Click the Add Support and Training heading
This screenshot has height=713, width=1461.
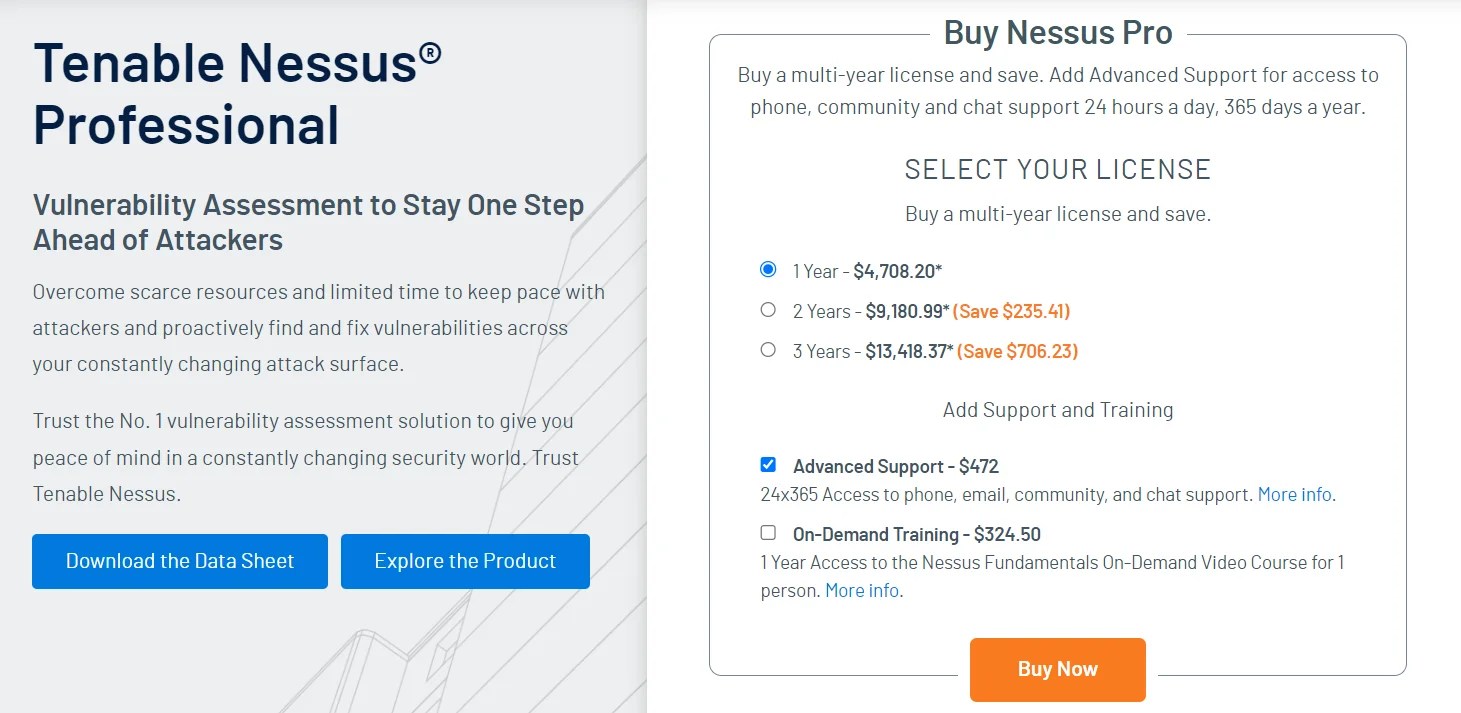[x=1057, y=410]
